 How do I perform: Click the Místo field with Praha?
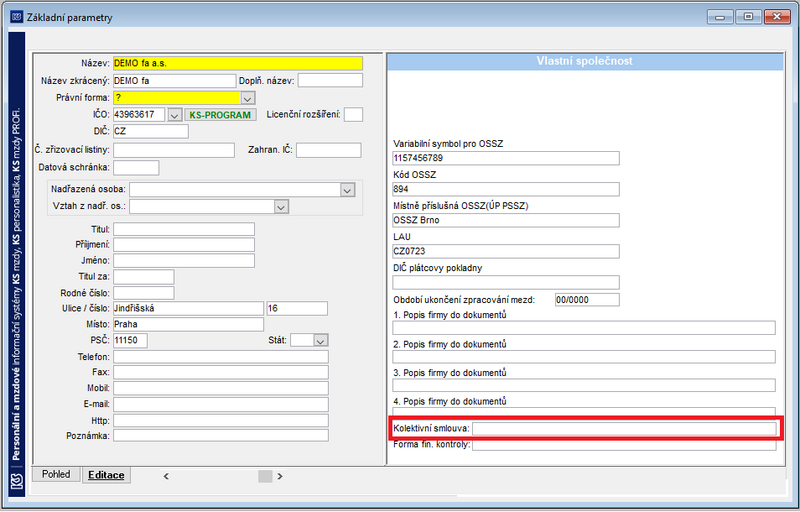[x=188, y=324]
